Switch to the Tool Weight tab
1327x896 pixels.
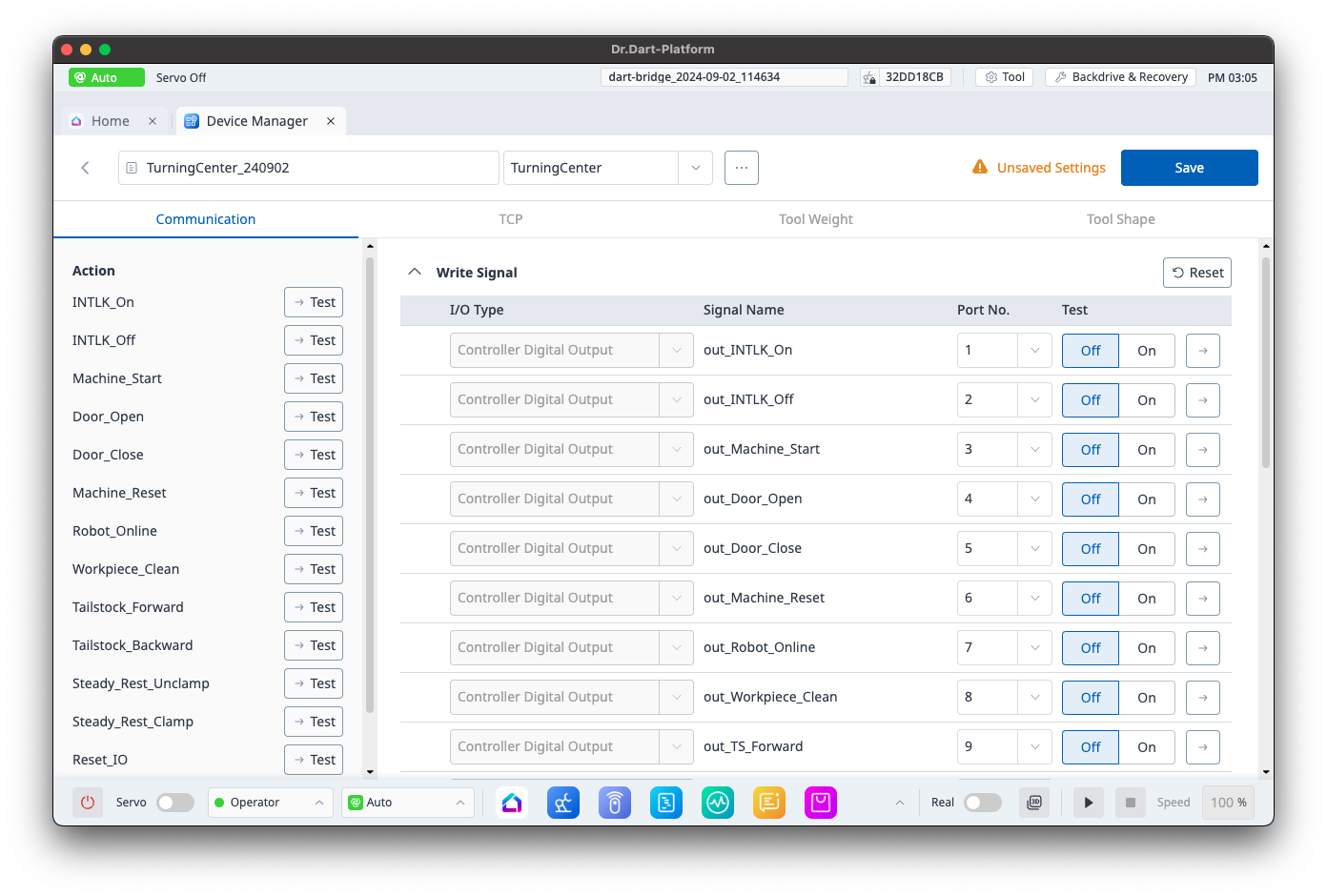(x=815, y=219)
